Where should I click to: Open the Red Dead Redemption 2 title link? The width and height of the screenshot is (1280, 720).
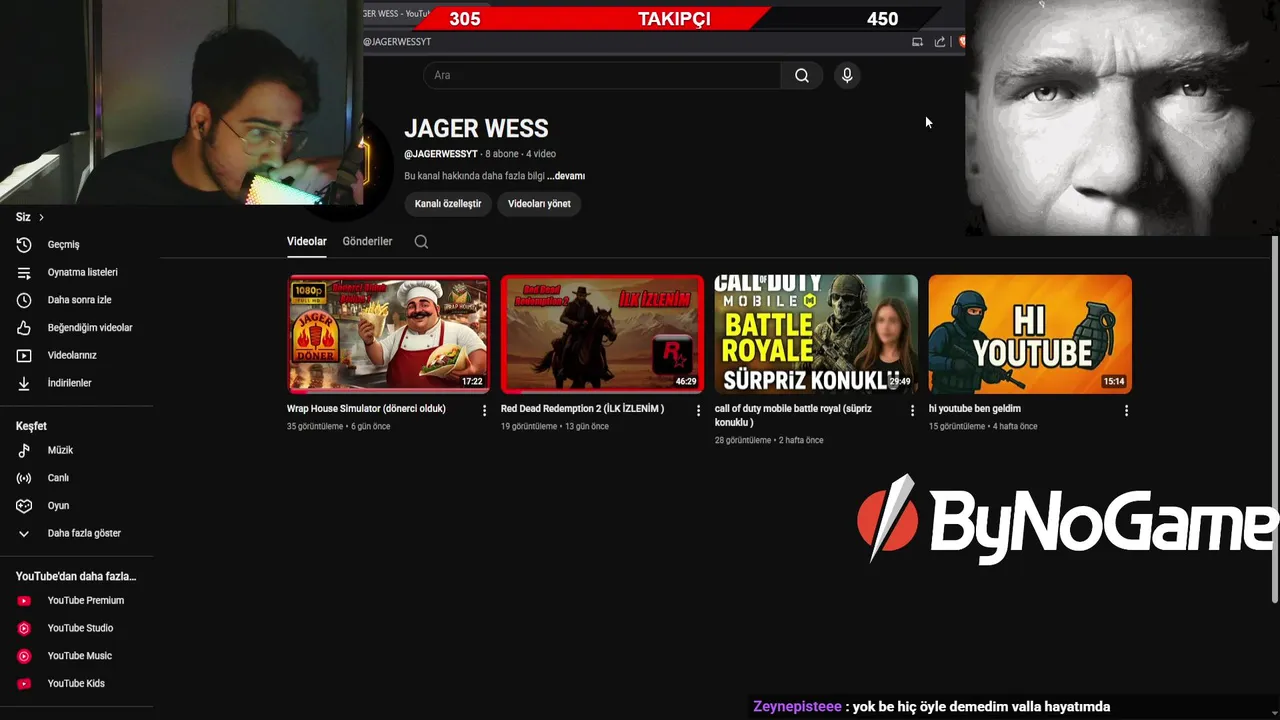tap(582, 408)
